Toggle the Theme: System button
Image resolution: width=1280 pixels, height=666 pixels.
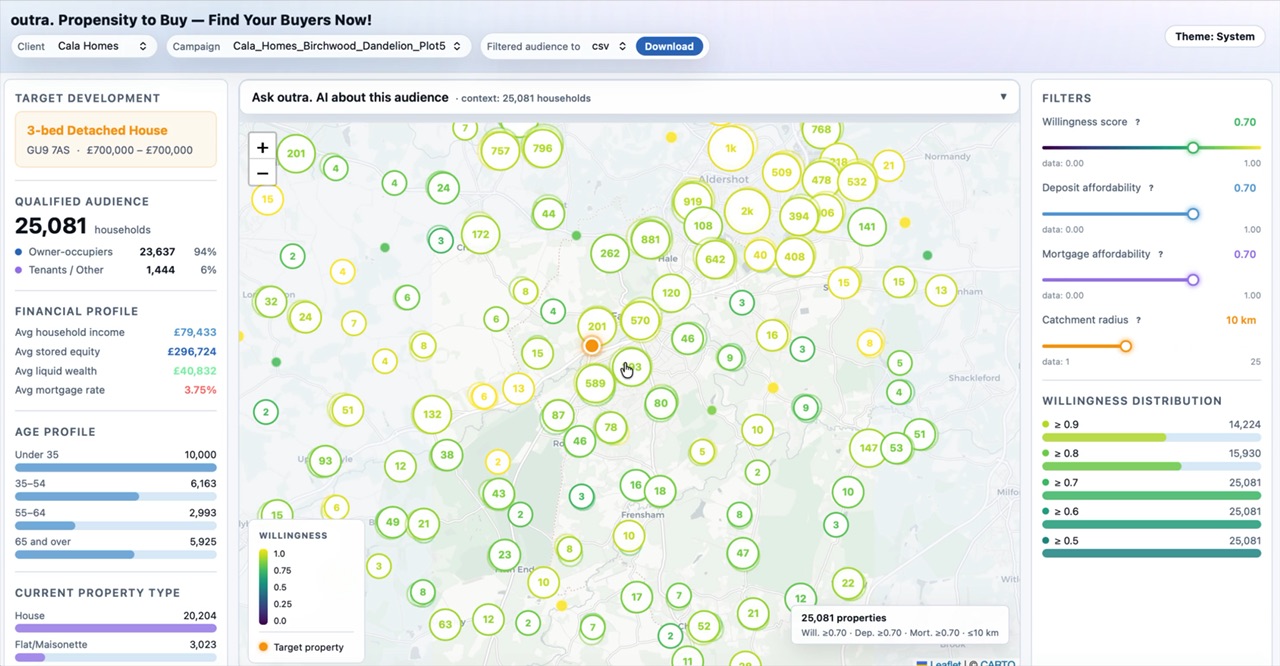coord(1214,37)
